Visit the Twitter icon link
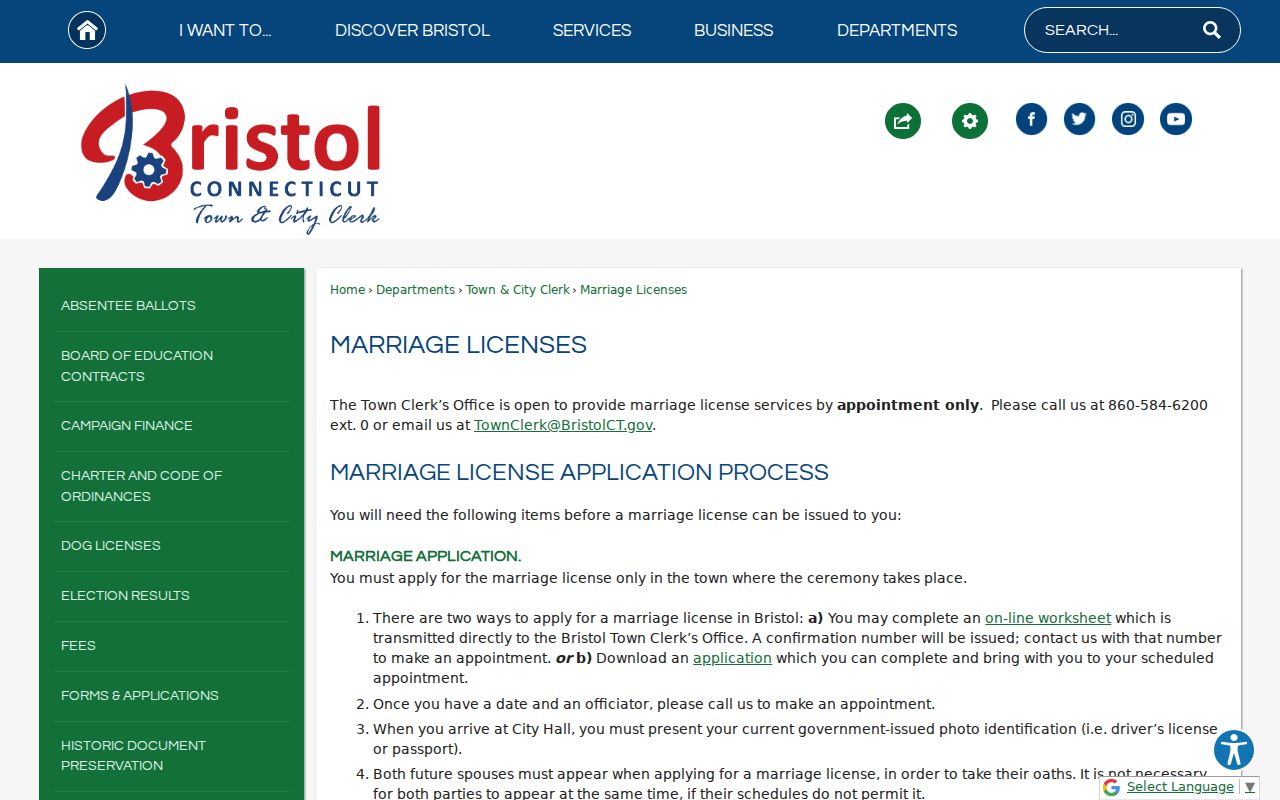 coord(1079,119)
